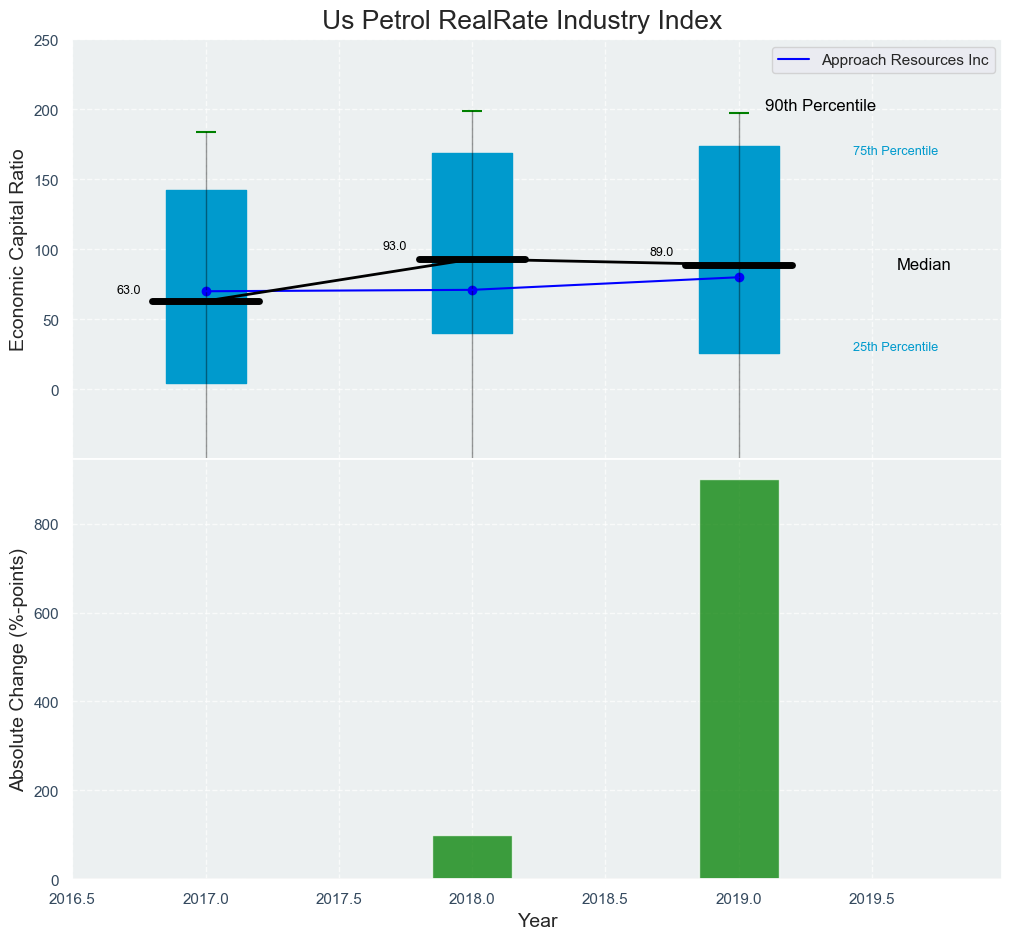Click the Economic Capital Ratio axis label
Viewport: 1012px width, 940px height.
tap(17, 250)
